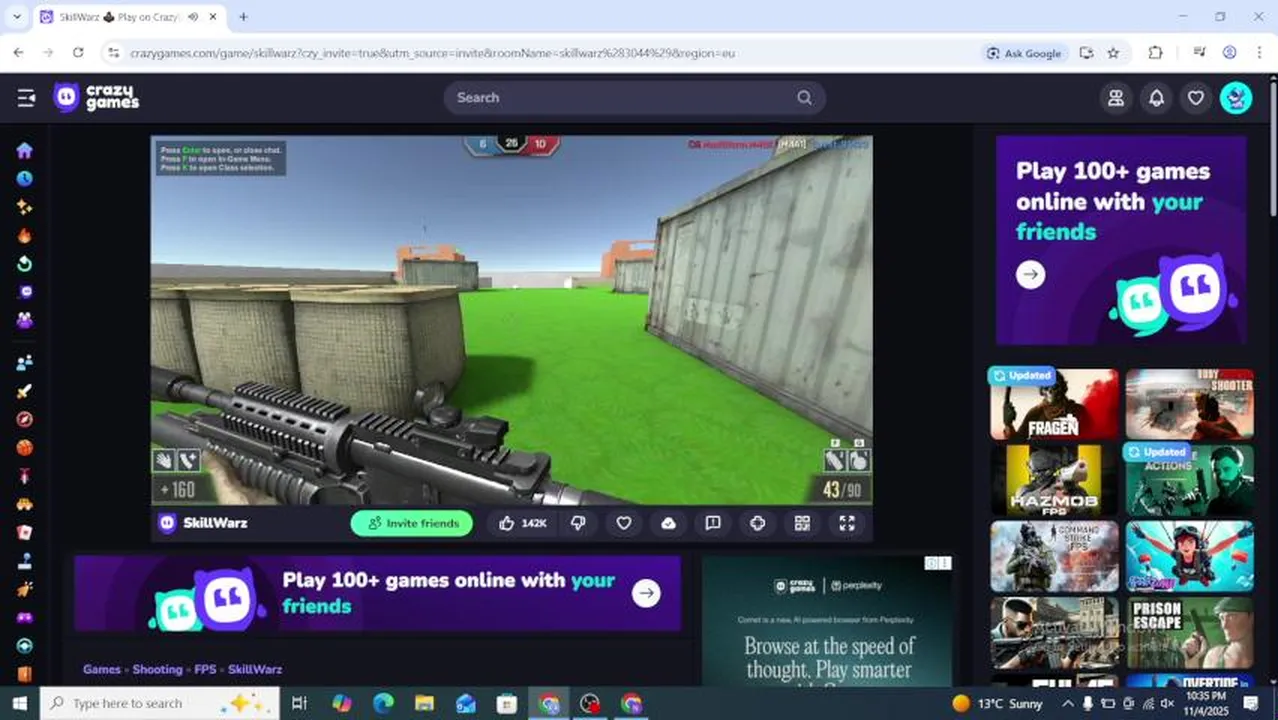Image resolution: width=1278 pixels, height=720 pixels.
Task: Open the Adventure compass category icon
Action: pyautogui.click(x=25, y=419)
